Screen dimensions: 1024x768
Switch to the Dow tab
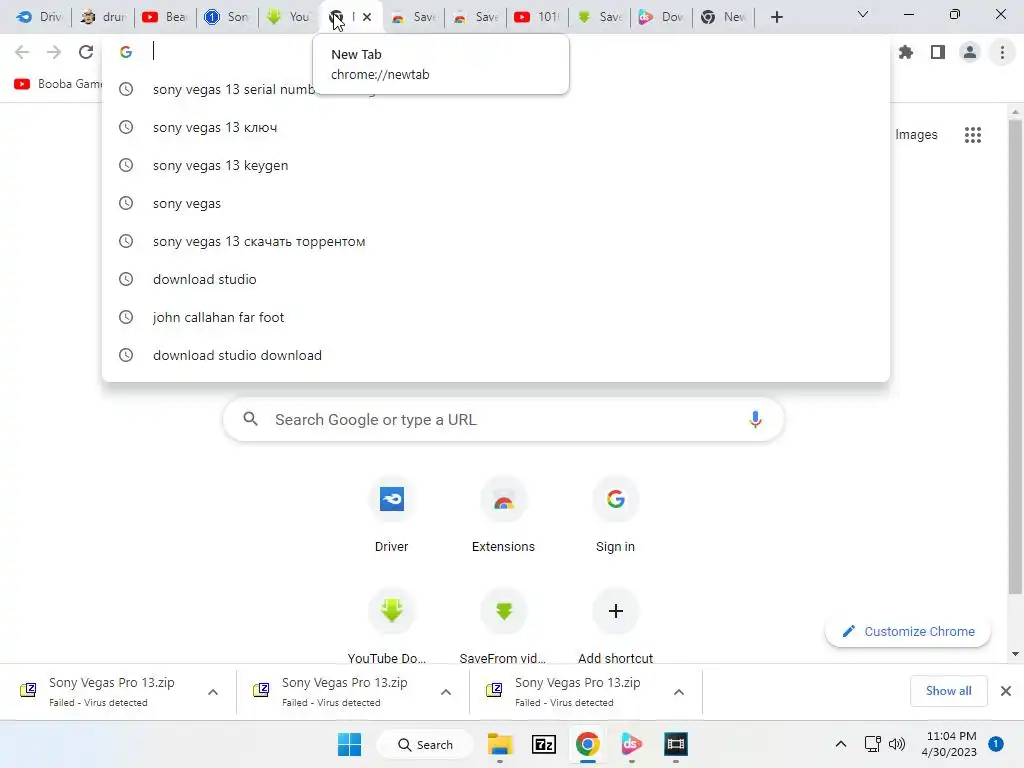tap(661, 17)
